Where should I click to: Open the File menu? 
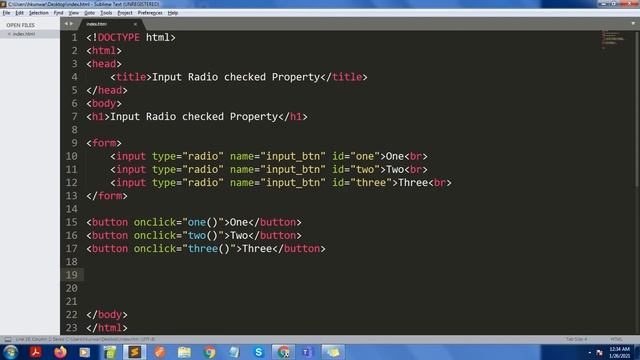6,13
